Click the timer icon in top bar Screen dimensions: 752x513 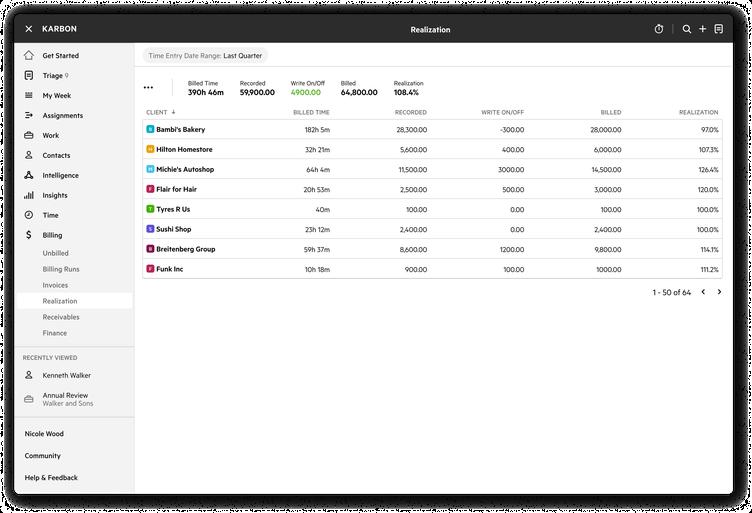(x=659, y=29)
